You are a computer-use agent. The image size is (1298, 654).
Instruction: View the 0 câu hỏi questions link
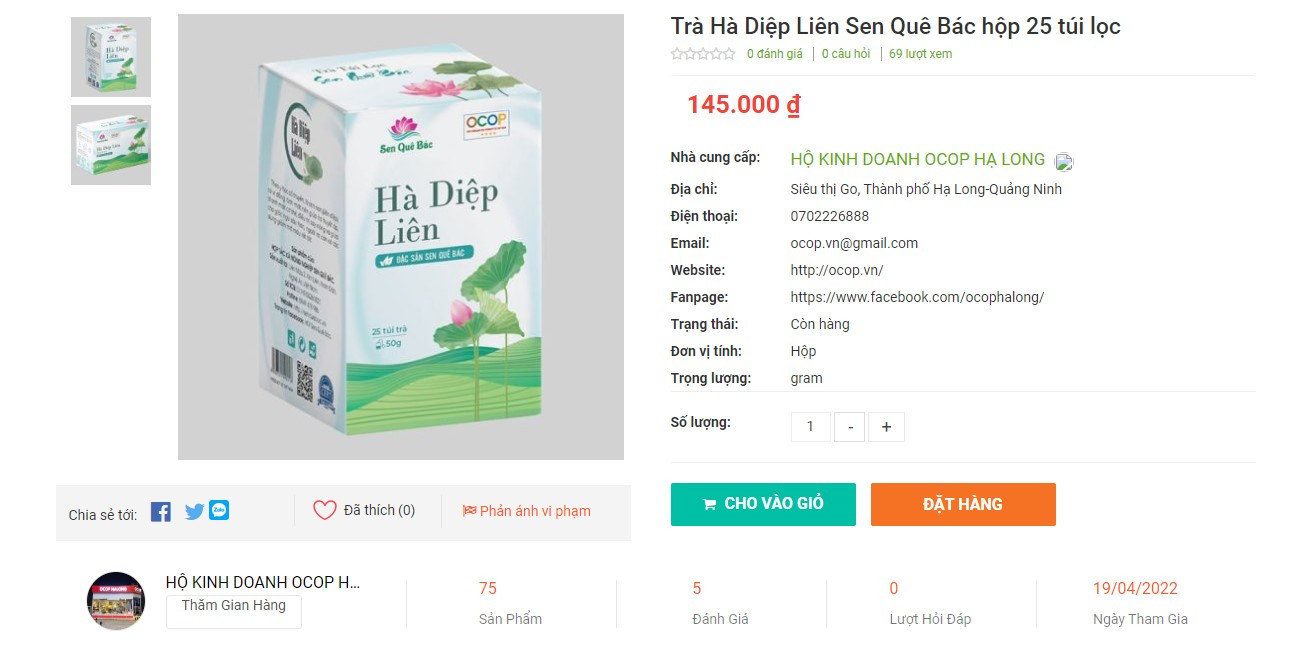(846, 54)
